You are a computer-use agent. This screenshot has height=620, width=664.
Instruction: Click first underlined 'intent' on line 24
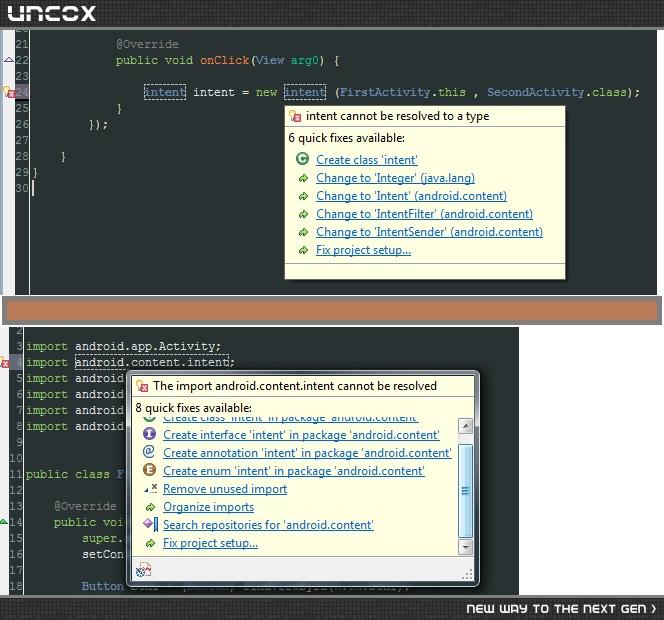(x=165, y=92)
